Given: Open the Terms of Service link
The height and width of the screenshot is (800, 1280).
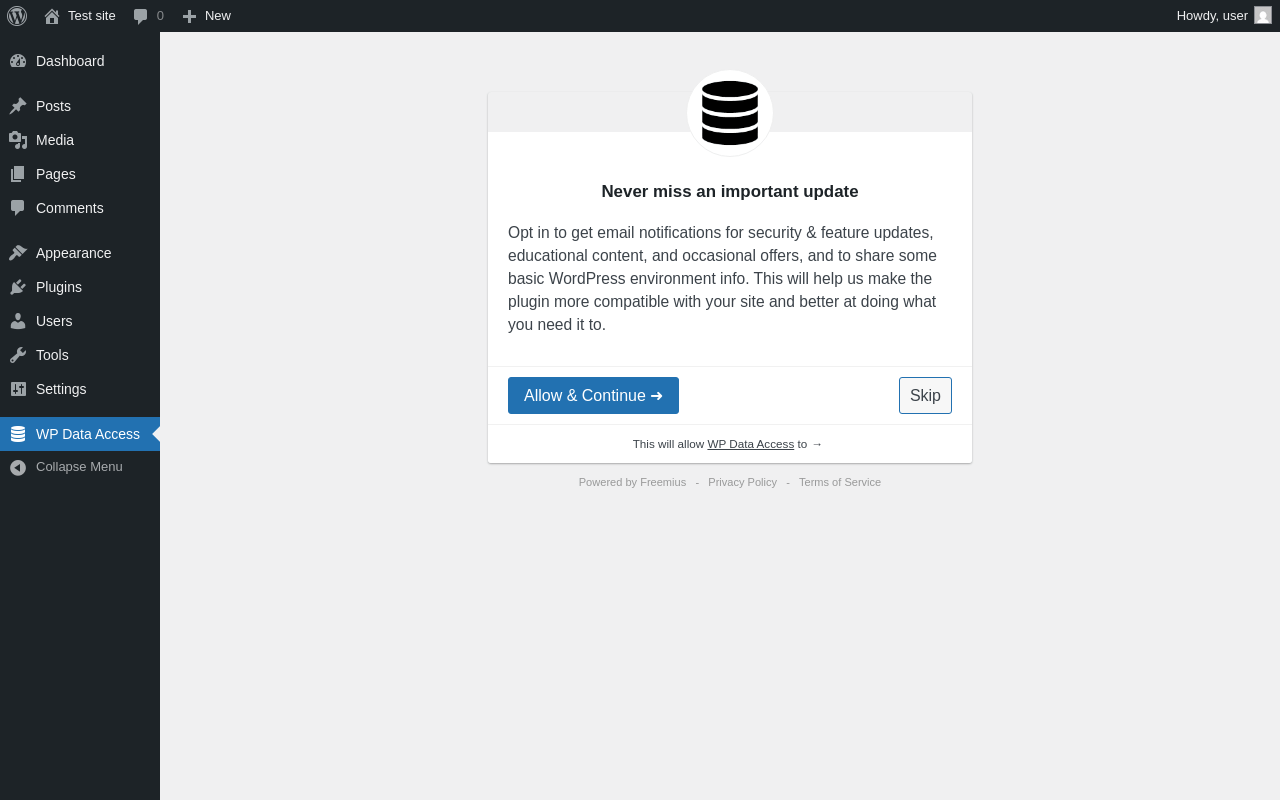Looking at the screenshot, I should coord(840,482).
